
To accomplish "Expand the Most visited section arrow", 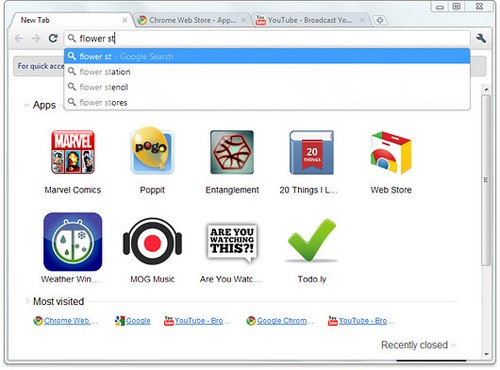I will coord(27,301).
